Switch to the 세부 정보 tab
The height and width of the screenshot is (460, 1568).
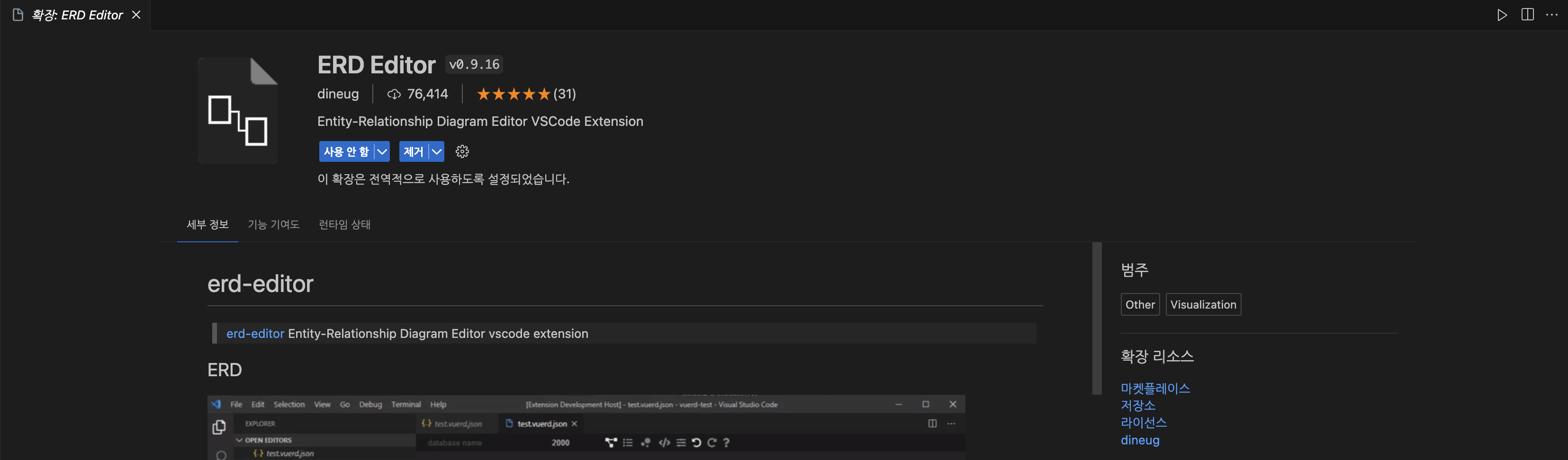click(207, 224)
